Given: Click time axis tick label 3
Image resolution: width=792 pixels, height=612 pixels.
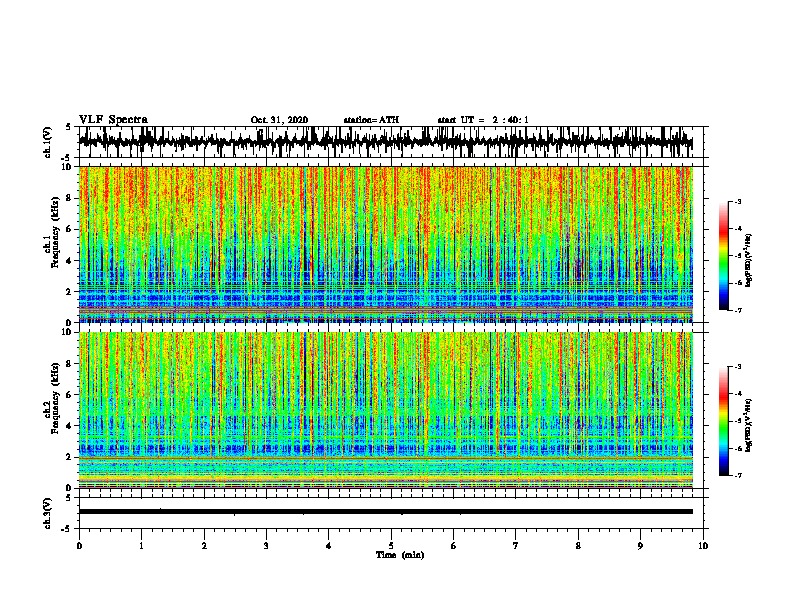Looking at the screenshot, I should 266,546.
